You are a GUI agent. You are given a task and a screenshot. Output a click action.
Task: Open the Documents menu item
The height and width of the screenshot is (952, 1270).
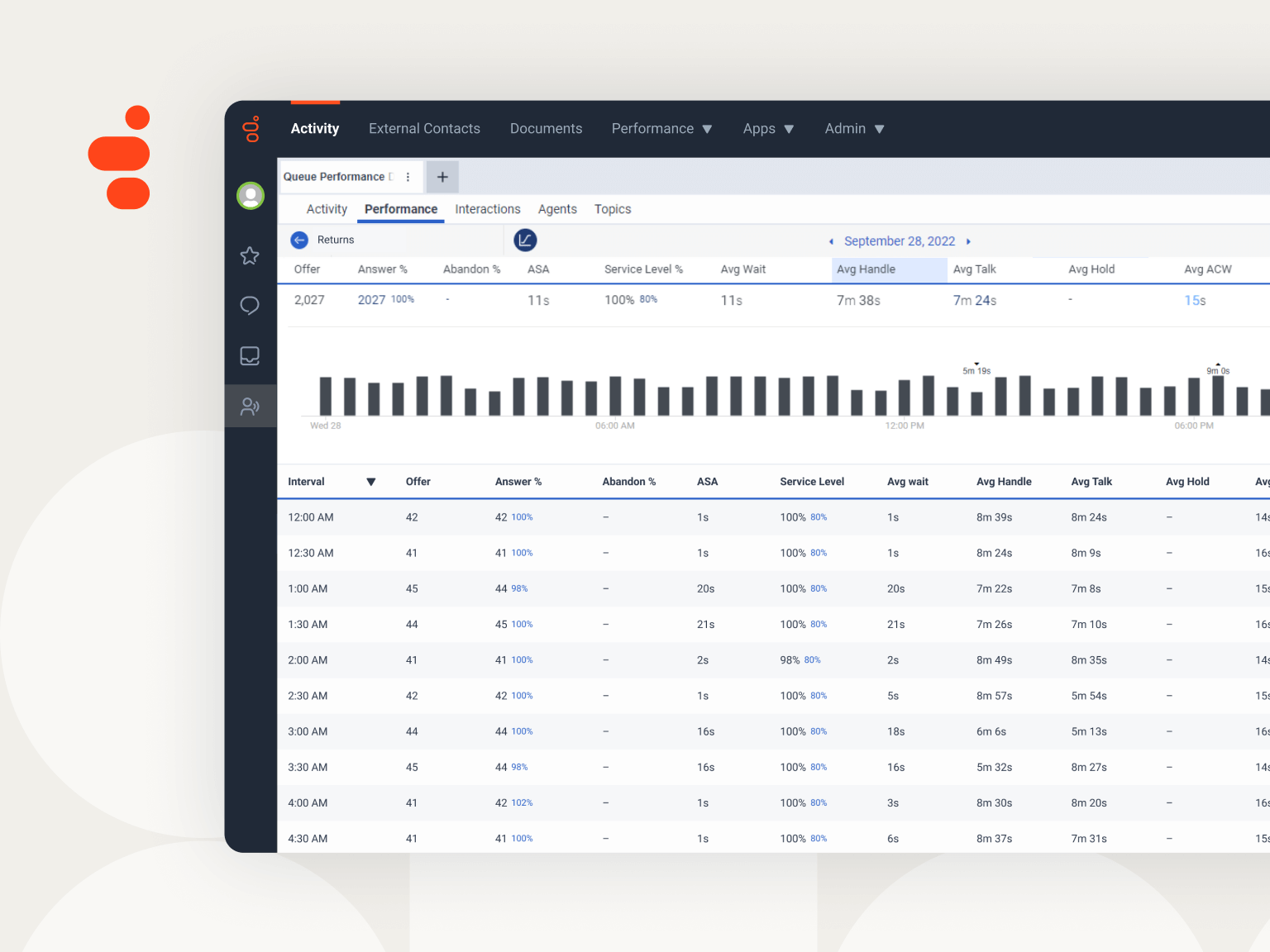(546, 129)
